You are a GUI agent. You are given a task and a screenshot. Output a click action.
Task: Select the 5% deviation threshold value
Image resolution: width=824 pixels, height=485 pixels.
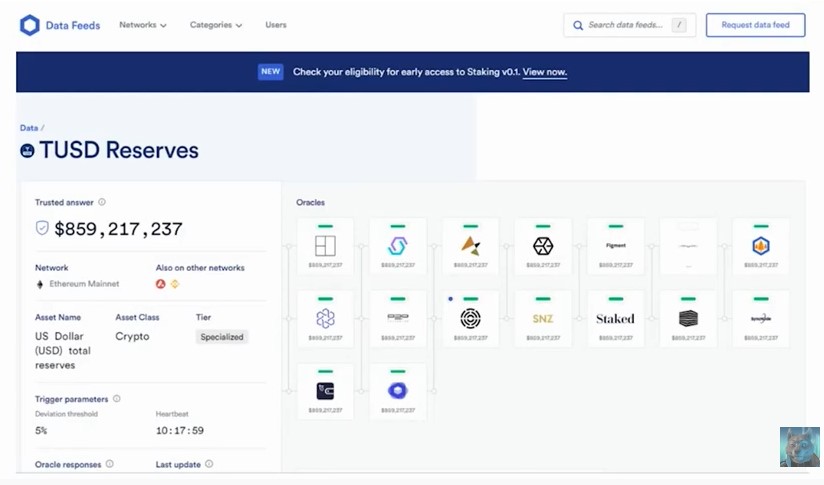(41, 430)
